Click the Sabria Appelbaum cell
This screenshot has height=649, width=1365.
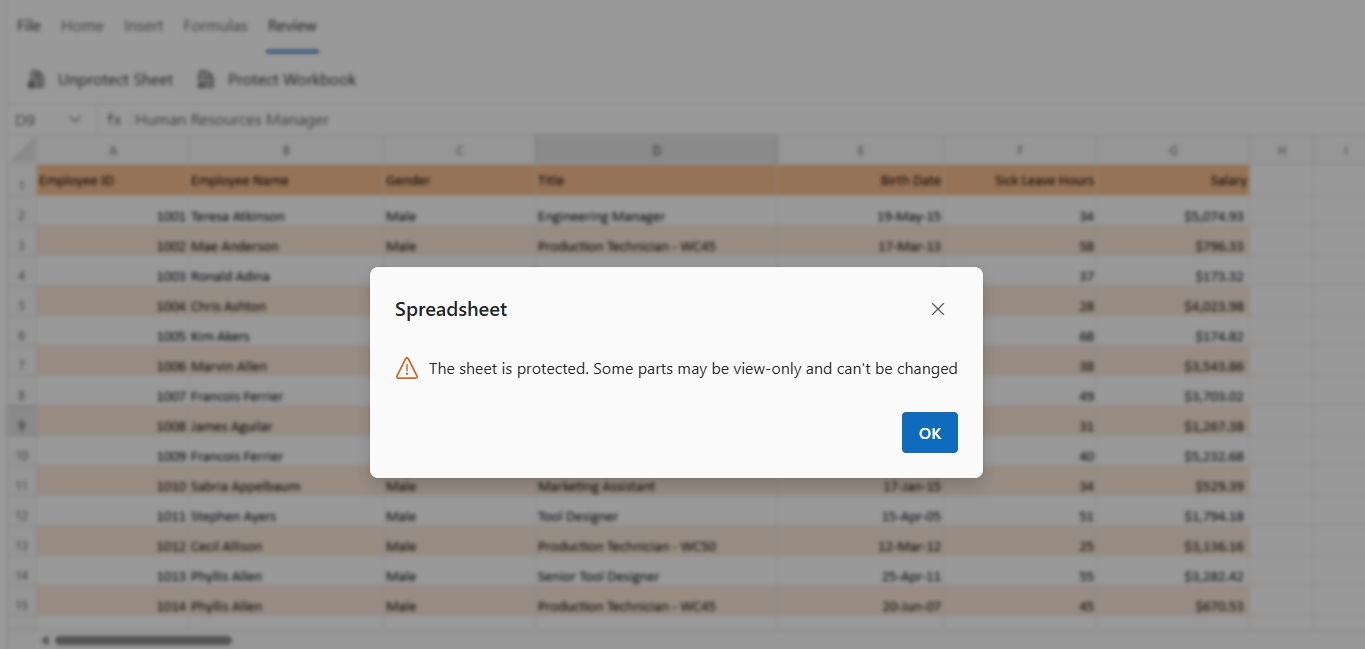(x=286, y=486)
